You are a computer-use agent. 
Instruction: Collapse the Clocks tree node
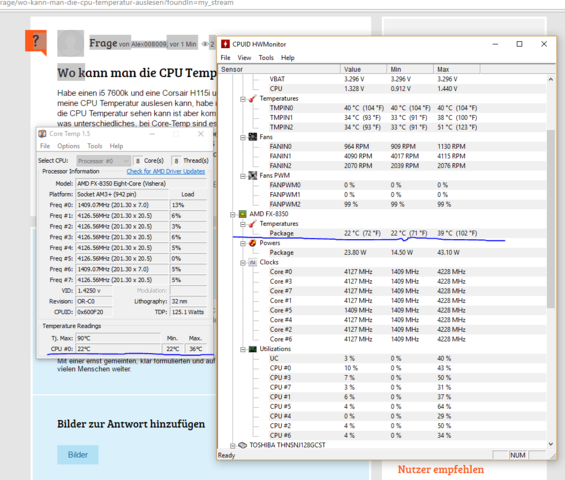click(243, 263)
